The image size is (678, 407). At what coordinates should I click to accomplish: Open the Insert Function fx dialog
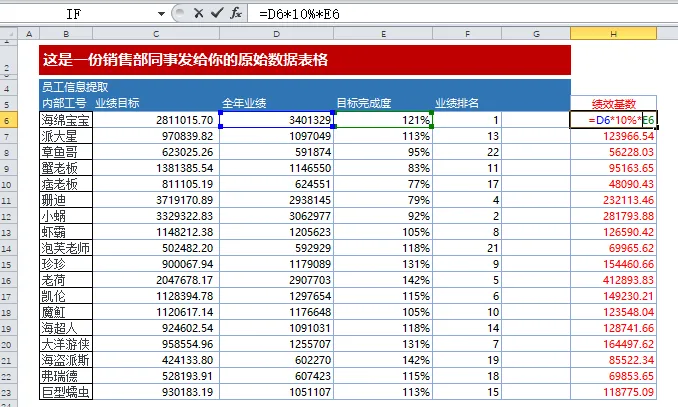(236, 13)
